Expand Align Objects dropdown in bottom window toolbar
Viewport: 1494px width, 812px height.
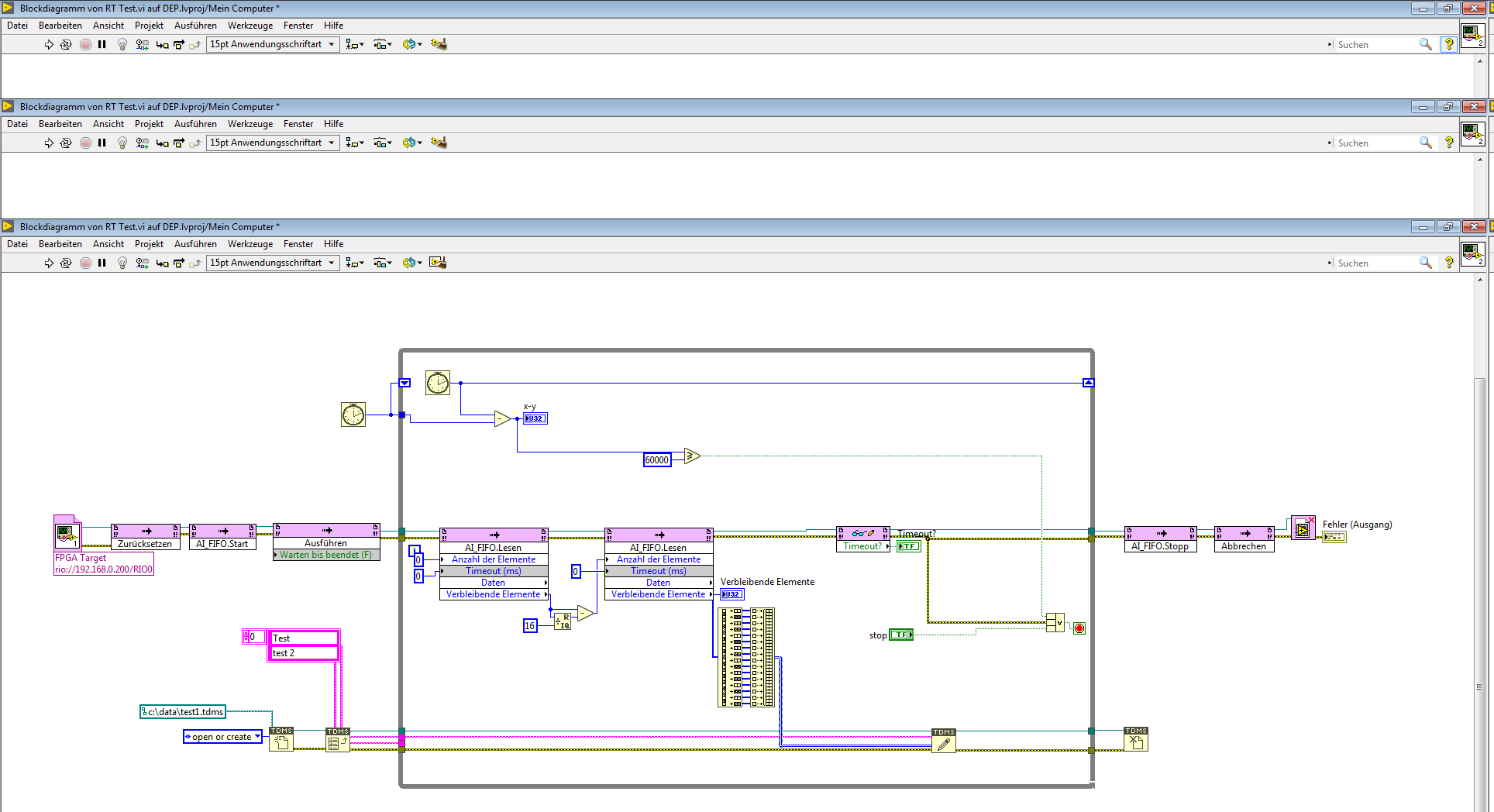(355, 263)
